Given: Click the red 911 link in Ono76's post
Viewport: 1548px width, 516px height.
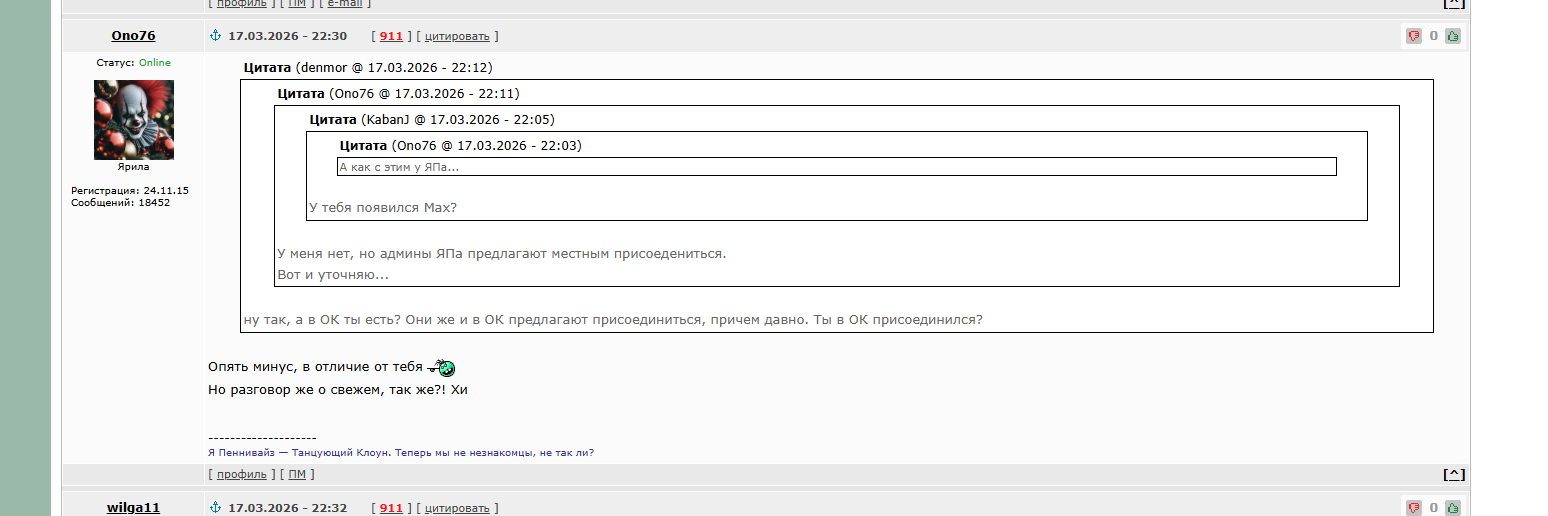Looking at the screenshot, I should pos(391,36).
